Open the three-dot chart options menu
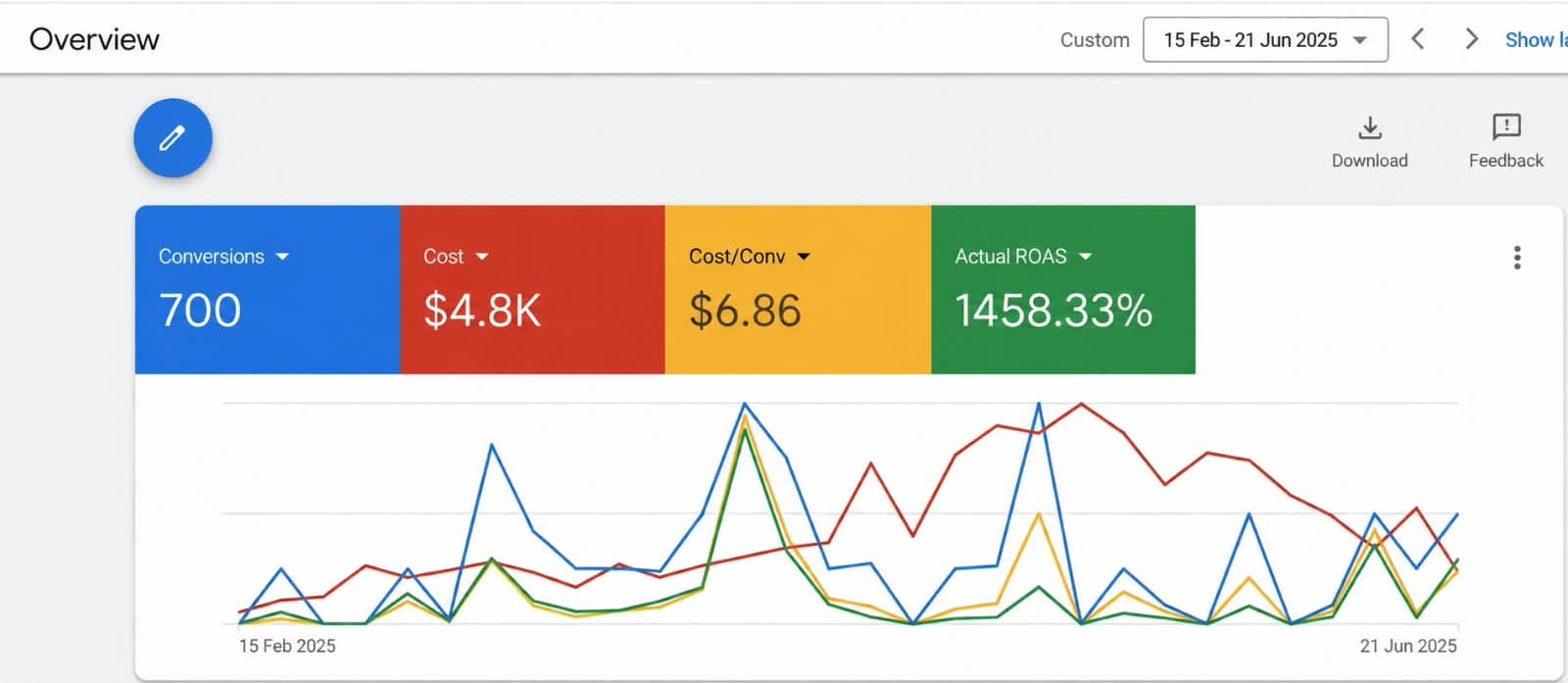Screen dimensions: 1568x683 pyautogui.click(x=1517, y=258)
